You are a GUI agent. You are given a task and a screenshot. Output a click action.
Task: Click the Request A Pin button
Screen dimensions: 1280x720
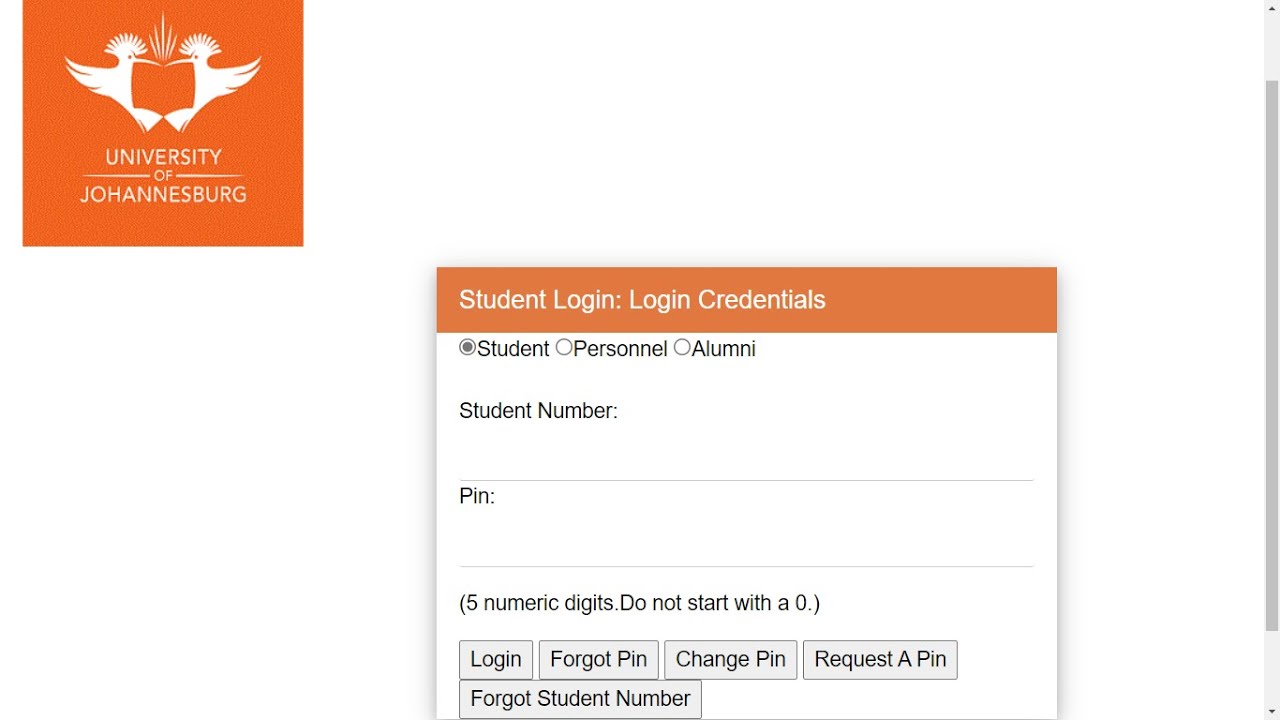point(880,660)
